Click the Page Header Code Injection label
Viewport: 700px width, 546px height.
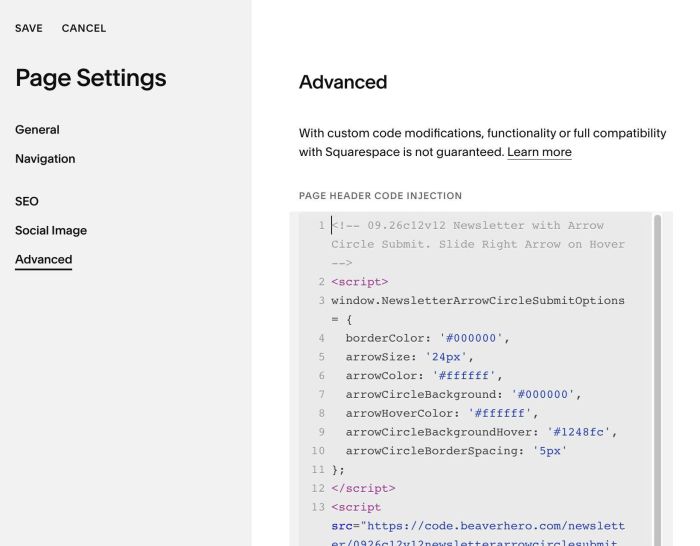tap(380, 196)
